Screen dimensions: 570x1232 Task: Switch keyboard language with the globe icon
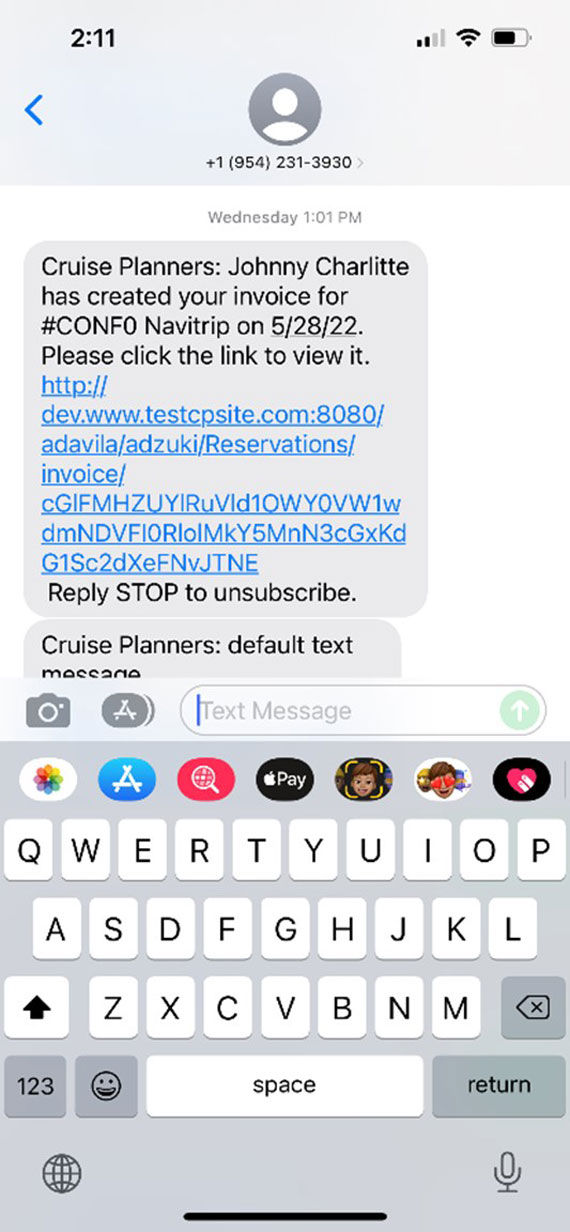click(62, 1173)
